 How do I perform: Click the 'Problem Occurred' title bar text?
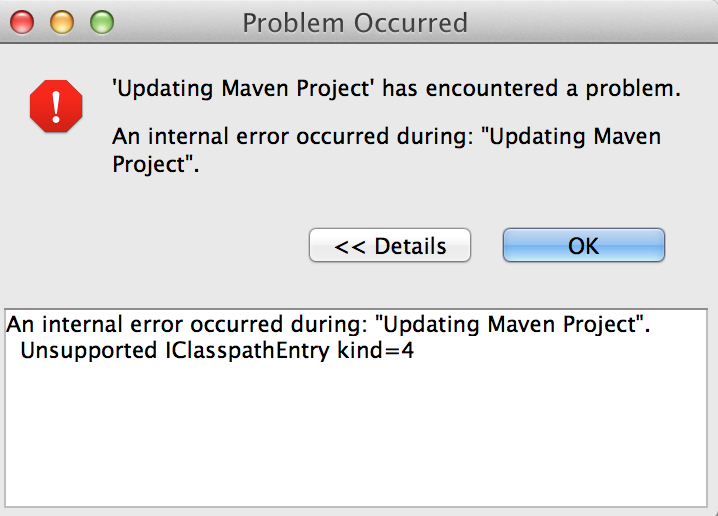[x=355, y=21]
